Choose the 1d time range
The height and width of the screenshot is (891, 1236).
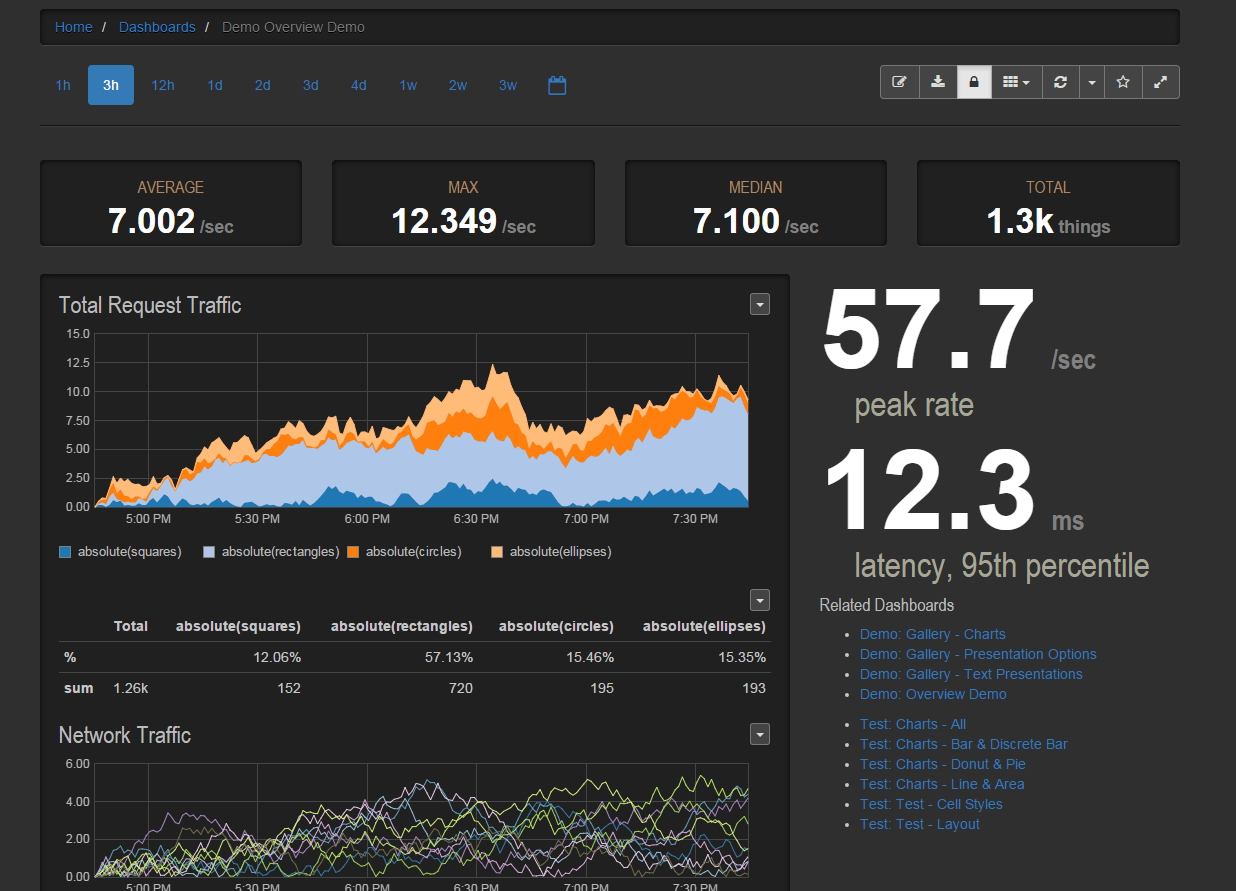[x=215, y=85]
